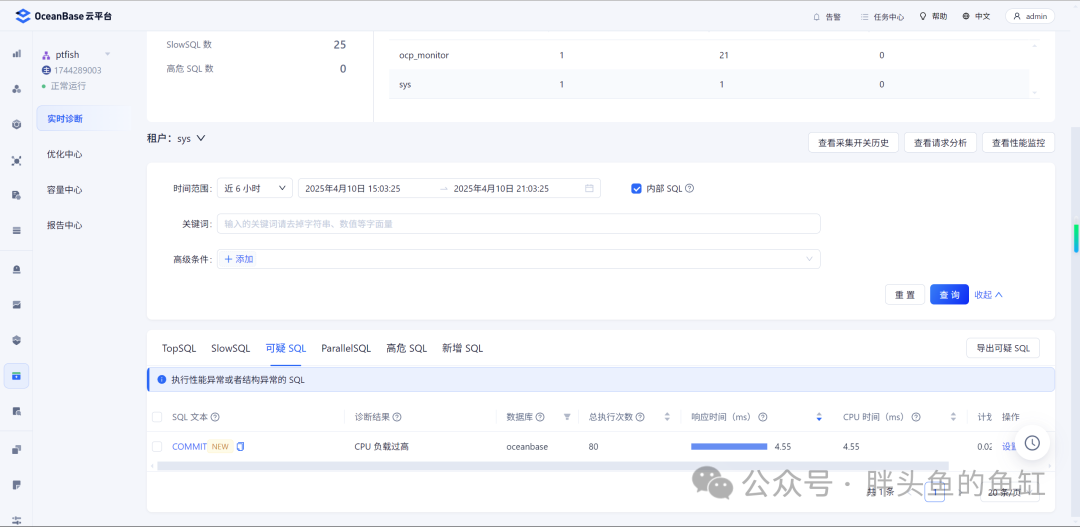Open 优化中心 in the side menu

[x=65, y=154]
